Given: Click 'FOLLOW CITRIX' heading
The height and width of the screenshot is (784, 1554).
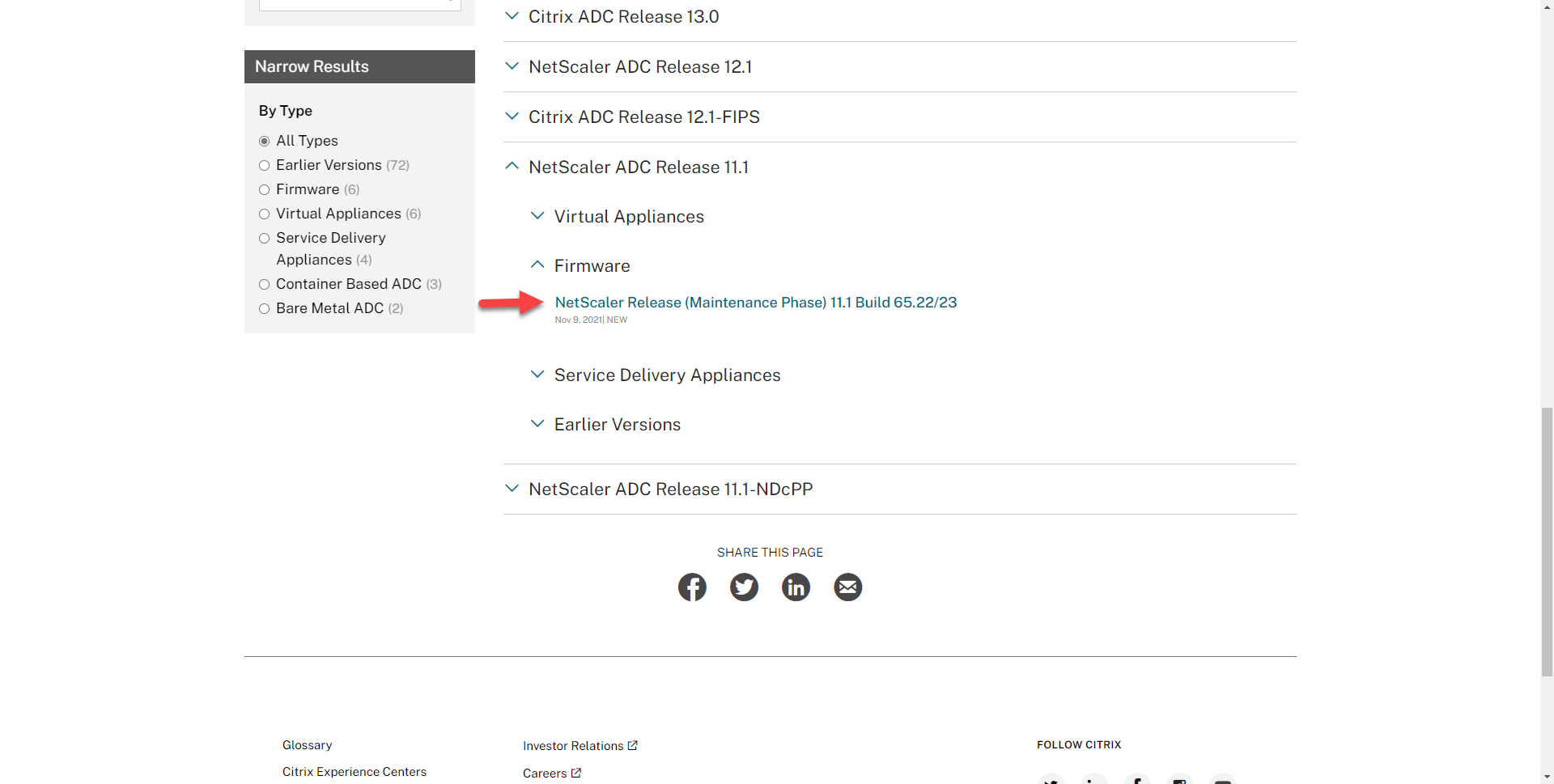Looking at the screenshot, I should click(x=1079, y=744).
